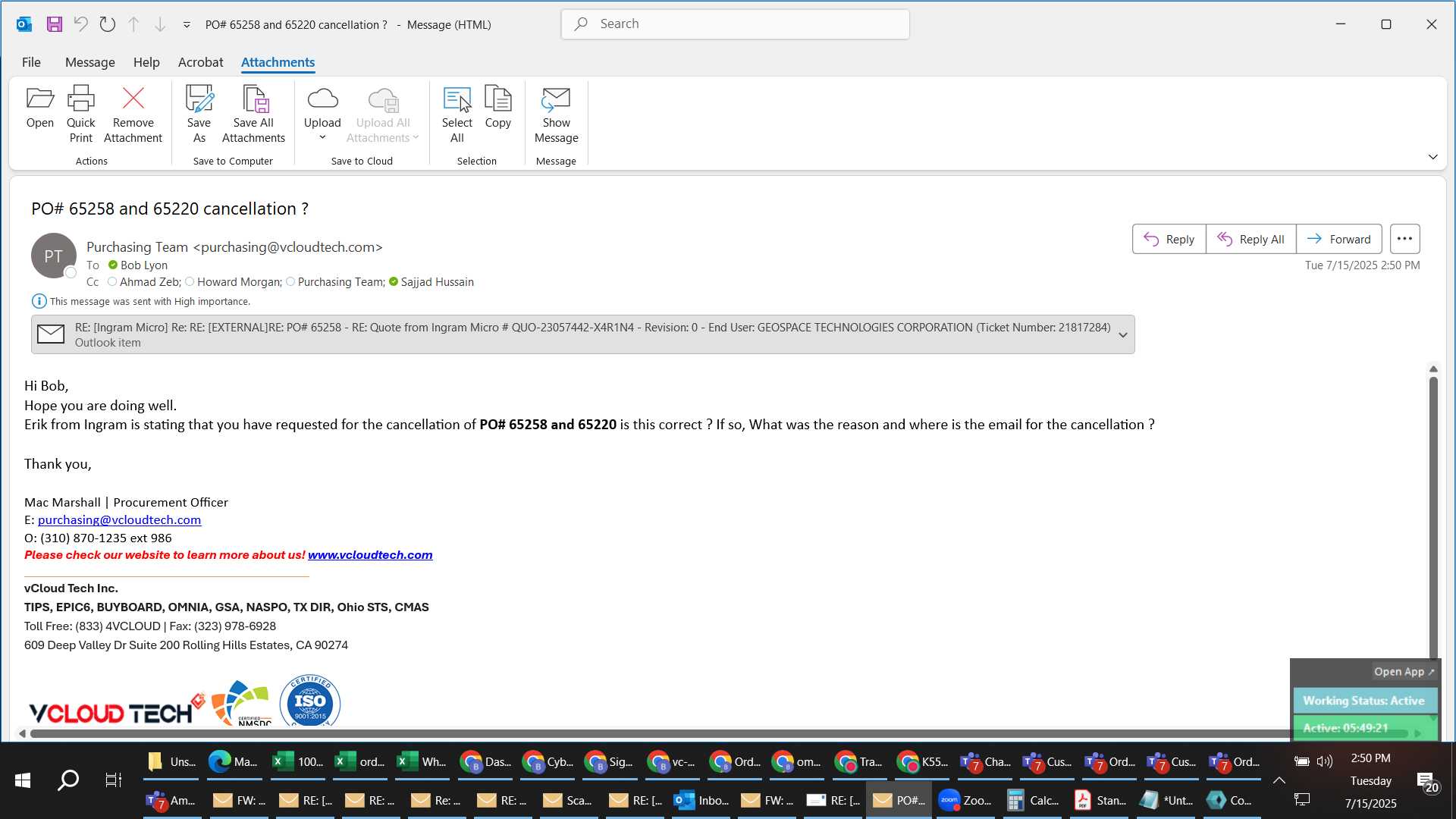Open Zoom from the taskbar
The image size is (1456, 819).
click(x=965, y=800)
